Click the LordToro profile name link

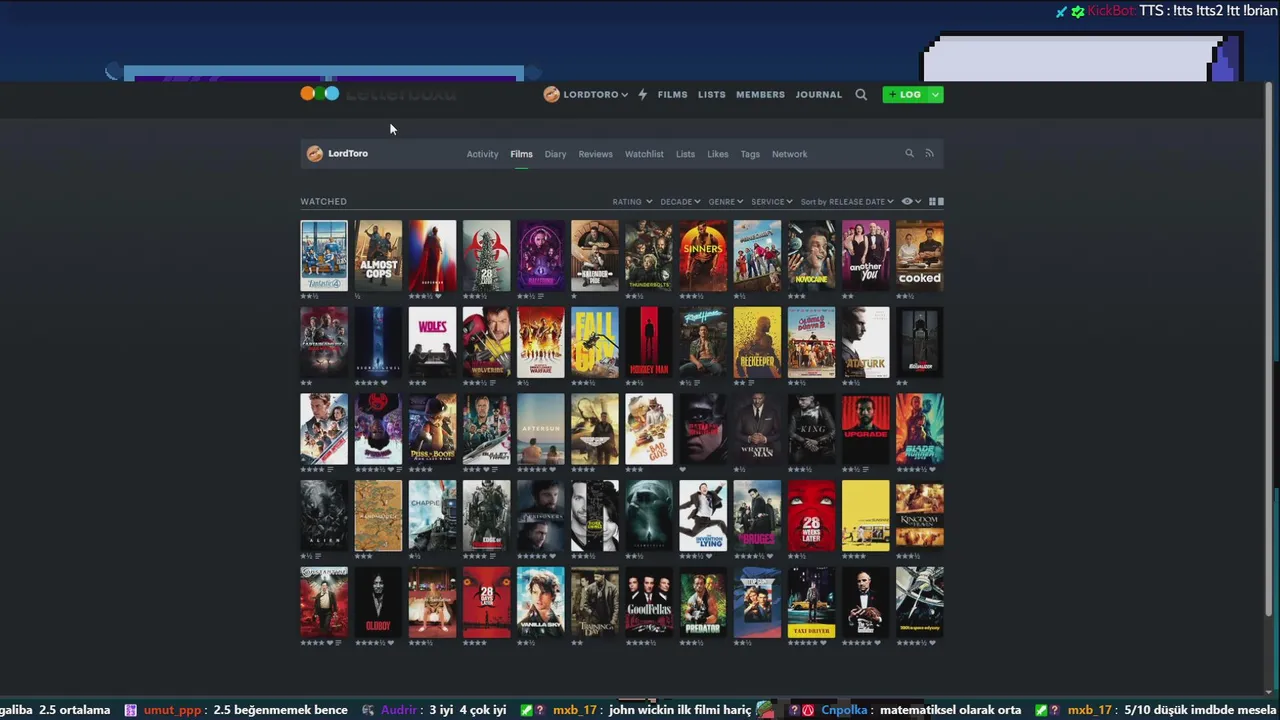[x=348, y=154]
